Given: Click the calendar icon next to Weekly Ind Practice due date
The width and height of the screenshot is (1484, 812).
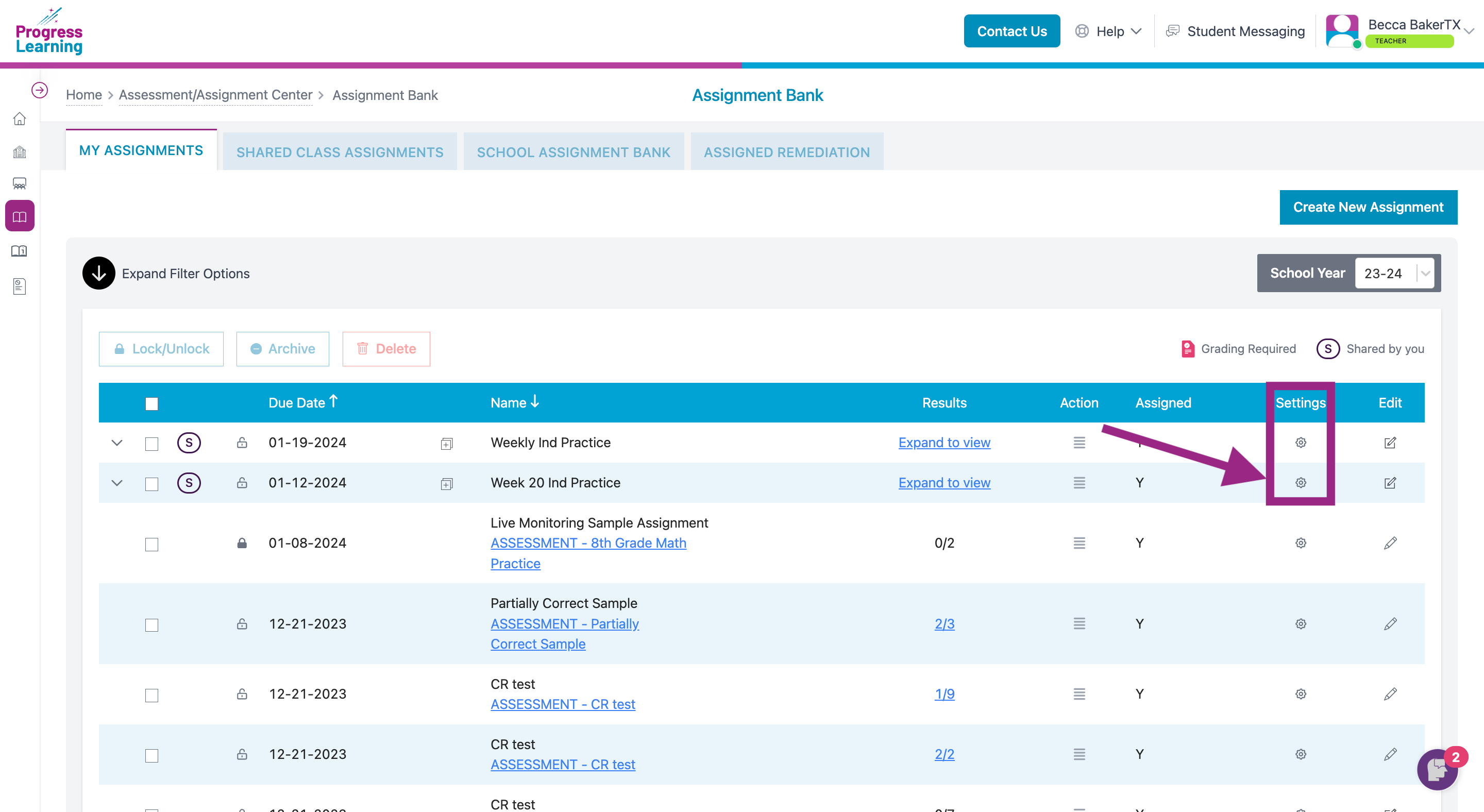Looking at the screenshot, I should coord(446,443).
